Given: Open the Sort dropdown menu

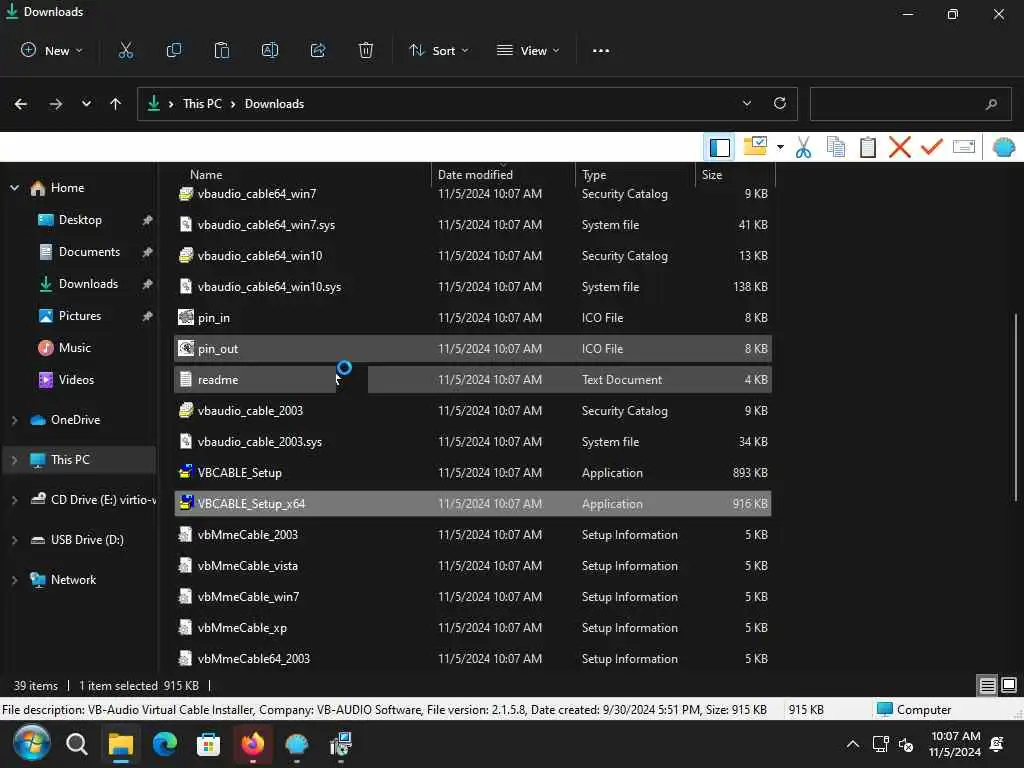Looking at the screenshot, I should pos(438,50).
